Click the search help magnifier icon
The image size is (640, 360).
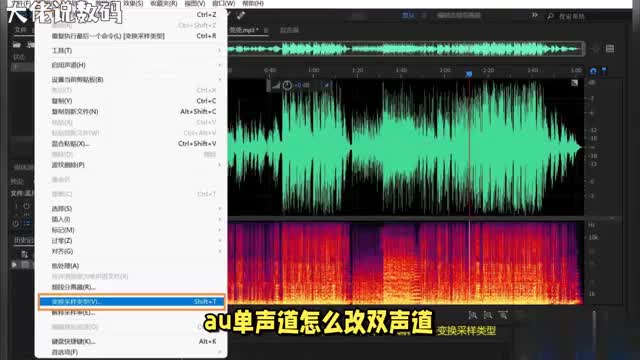tap(550, 16)
